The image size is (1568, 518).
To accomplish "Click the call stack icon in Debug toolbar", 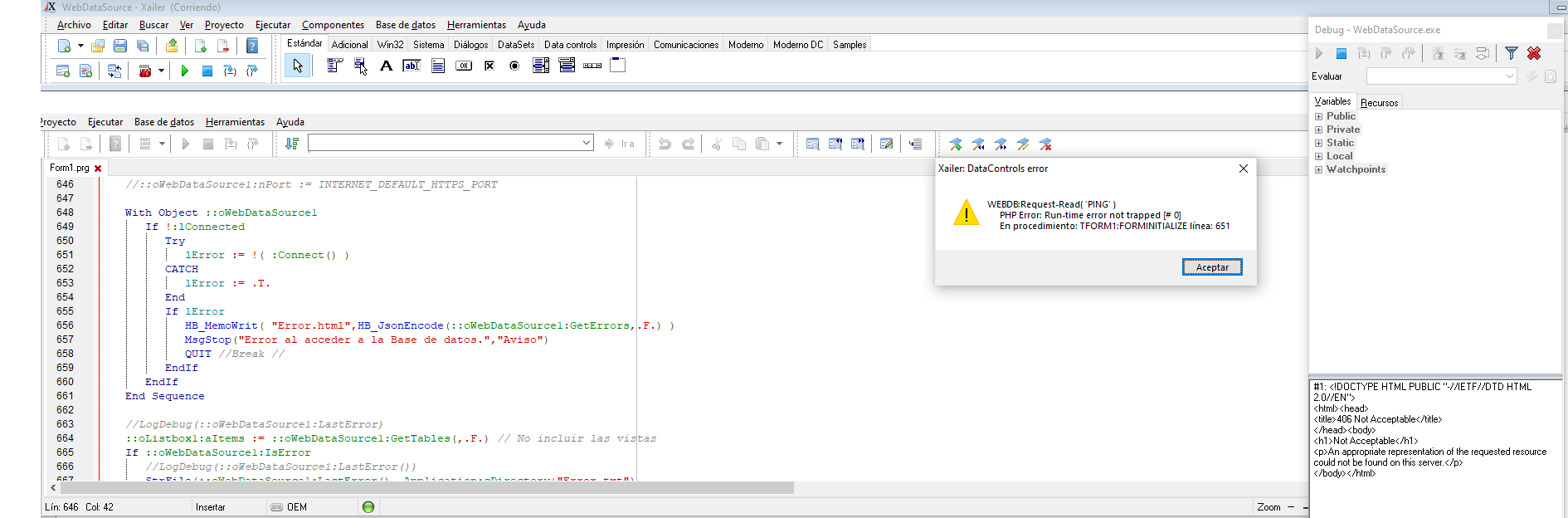I will [x=1483, y=53].
